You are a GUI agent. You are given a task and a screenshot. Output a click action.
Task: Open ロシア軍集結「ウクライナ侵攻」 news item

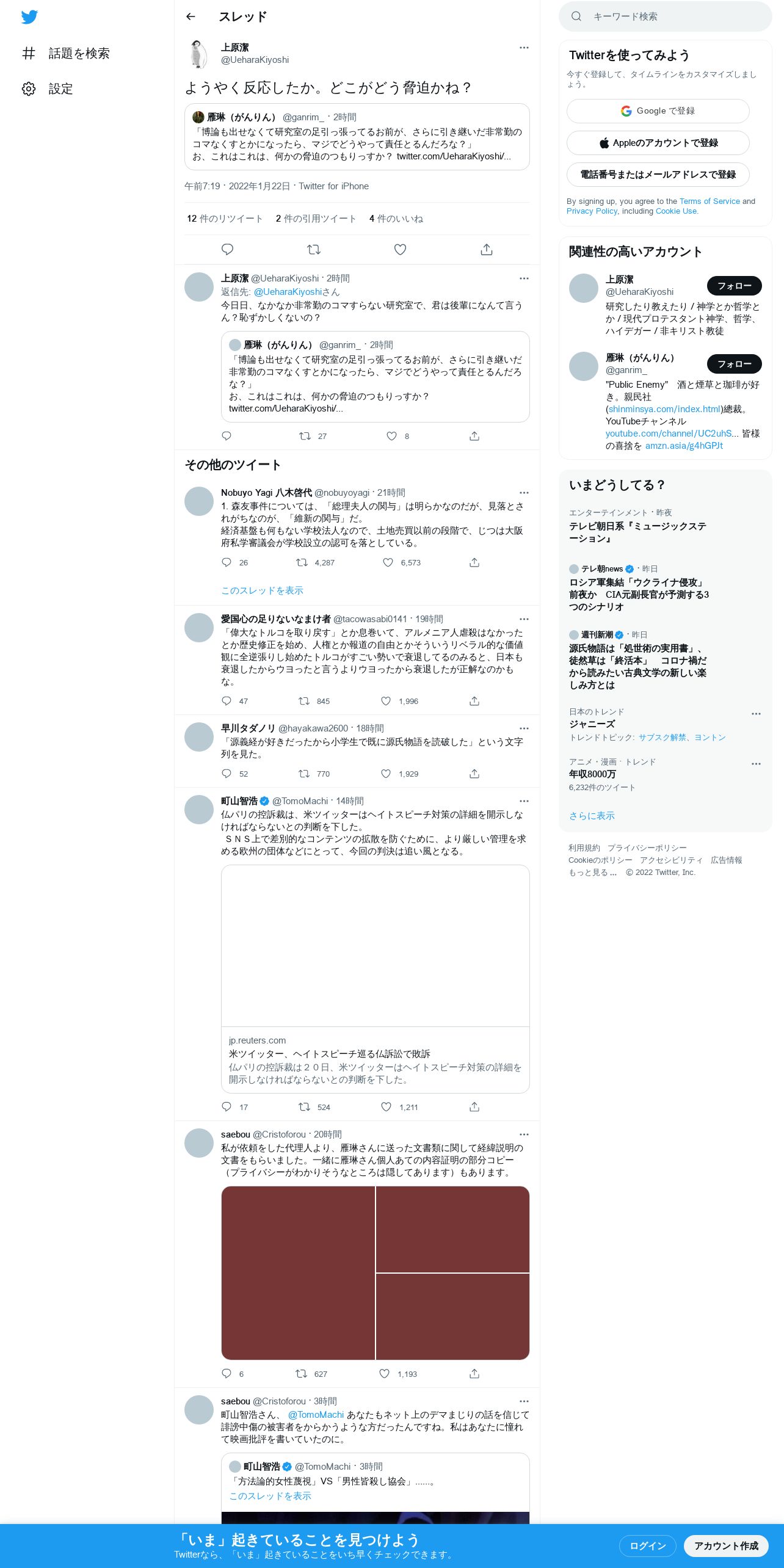tap(639, 595)
